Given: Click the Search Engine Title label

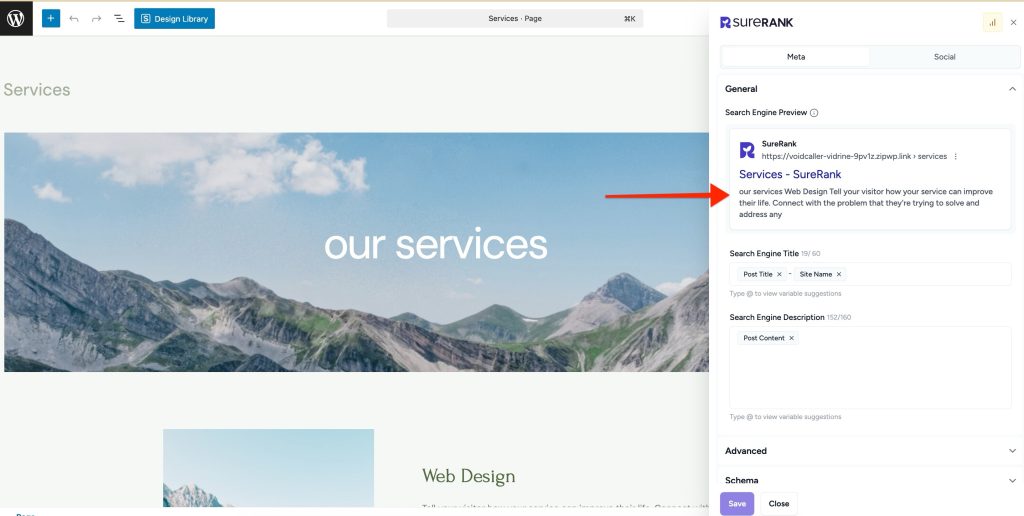Looking at the screenshot, I should pos(763,253).
